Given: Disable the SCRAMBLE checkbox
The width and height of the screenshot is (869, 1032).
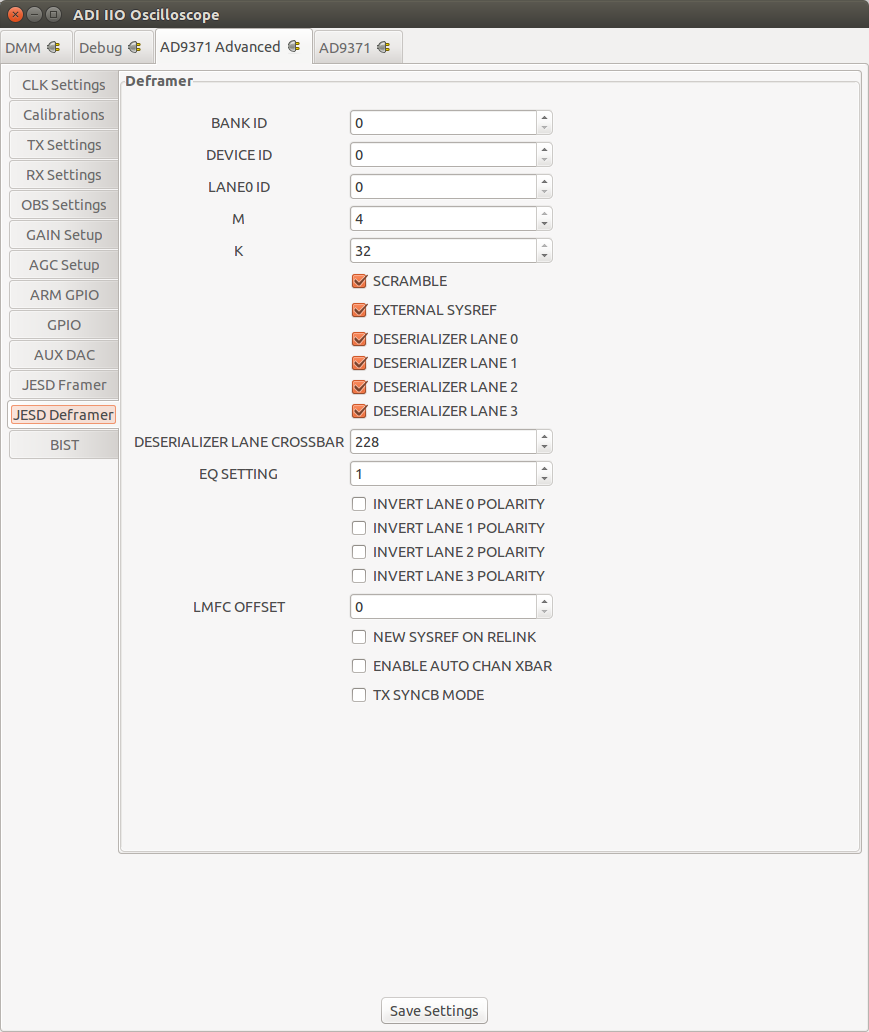Looking at the screenshot, I should [359, 281].
